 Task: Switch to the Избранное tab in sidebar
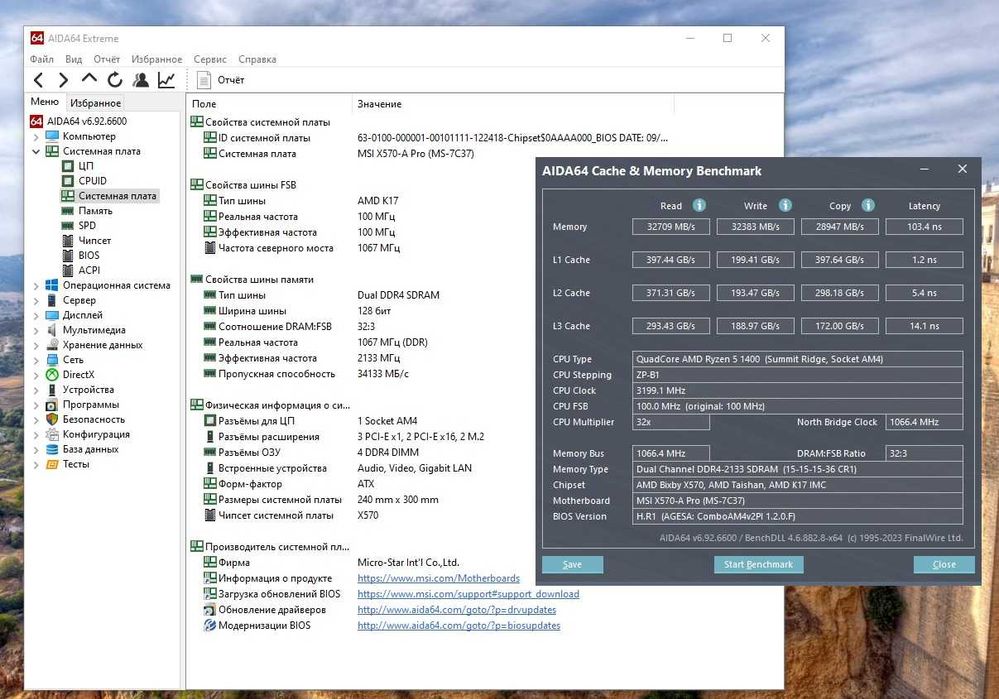pos(96,103)
